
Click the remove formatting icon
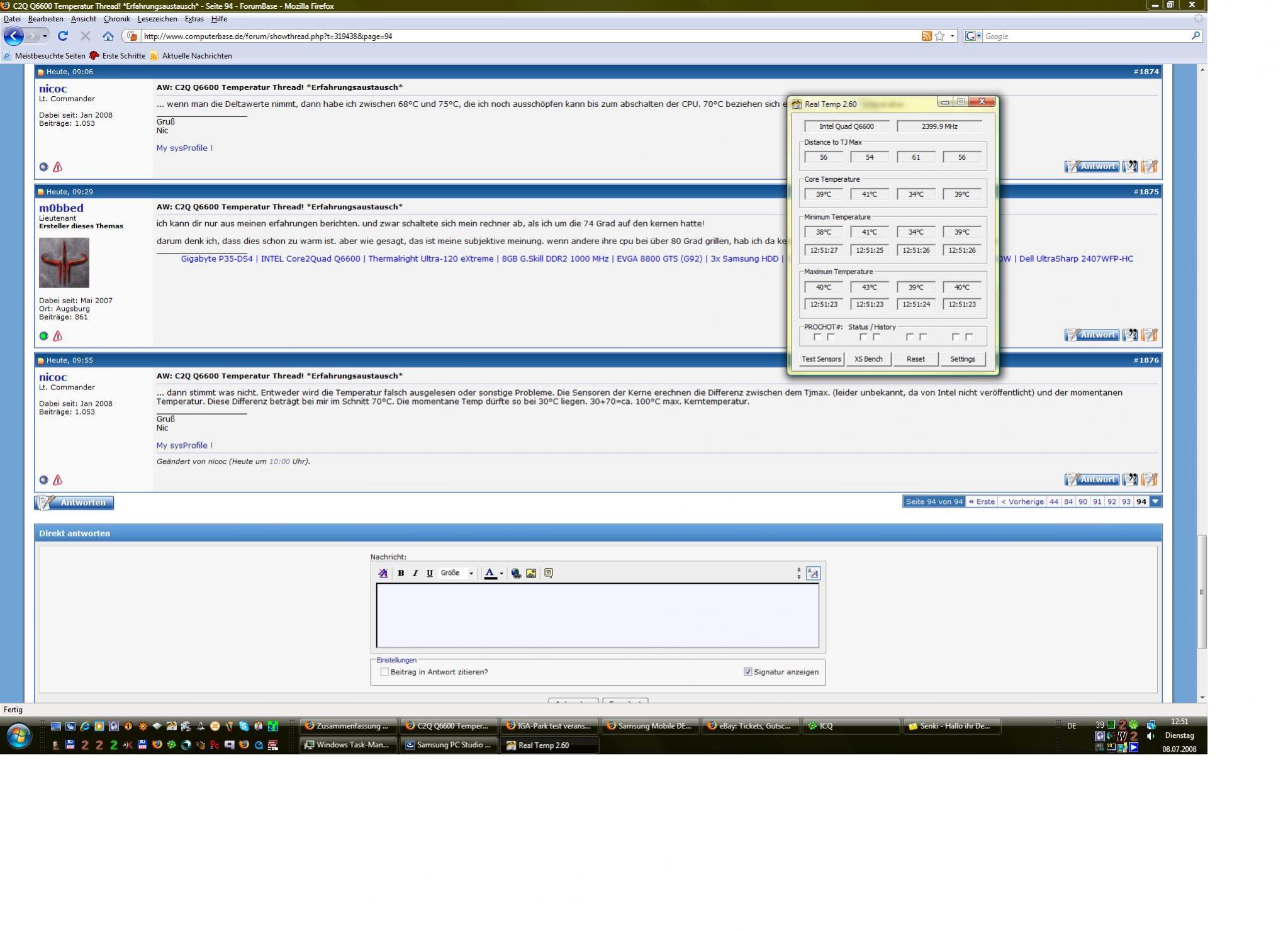pos(383,573)
